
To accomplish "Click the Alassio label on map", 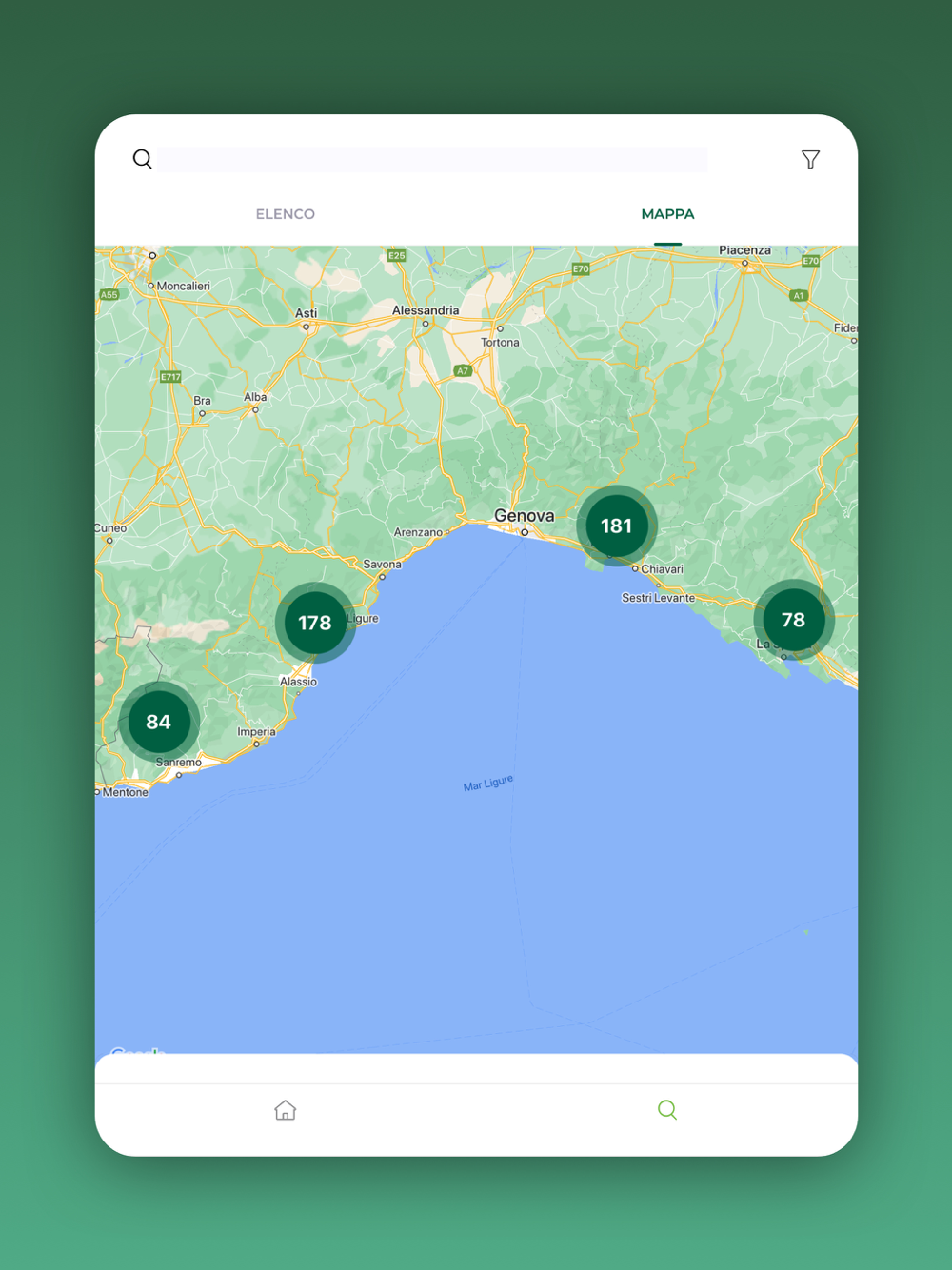I will point(298,682).
